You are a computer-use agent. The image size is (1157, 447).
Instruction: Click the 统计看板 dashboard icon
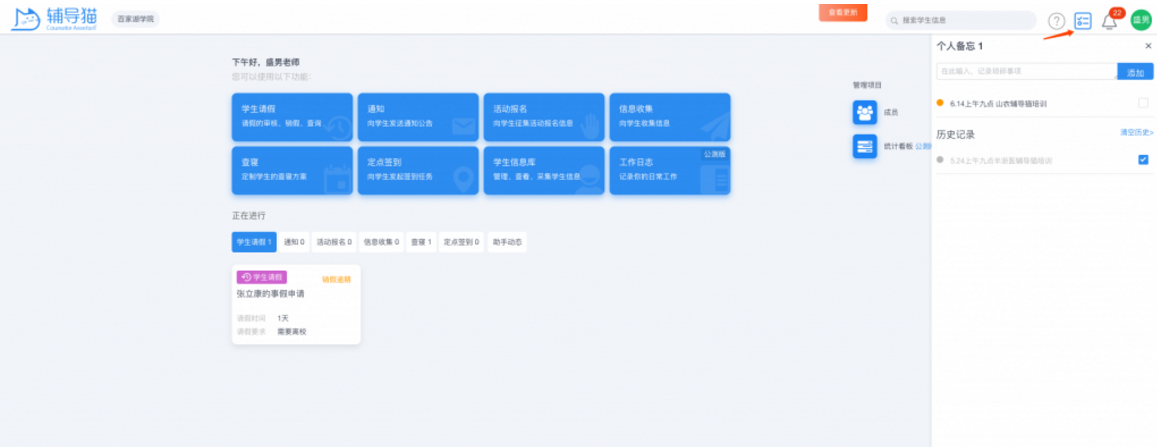[x=865, y=146]
